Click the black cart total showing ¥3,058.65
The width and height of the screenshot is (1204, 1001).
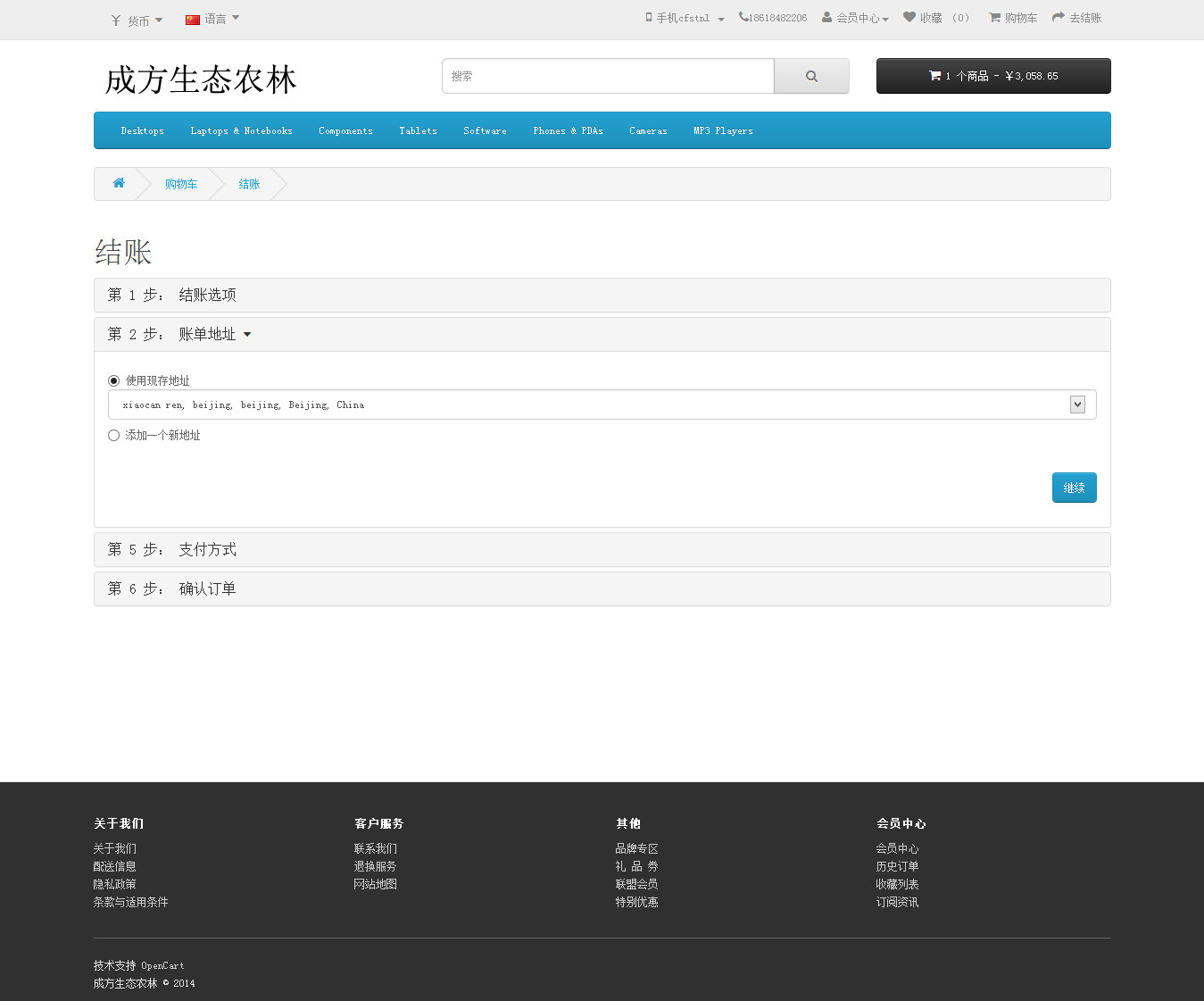coord(992,76)
